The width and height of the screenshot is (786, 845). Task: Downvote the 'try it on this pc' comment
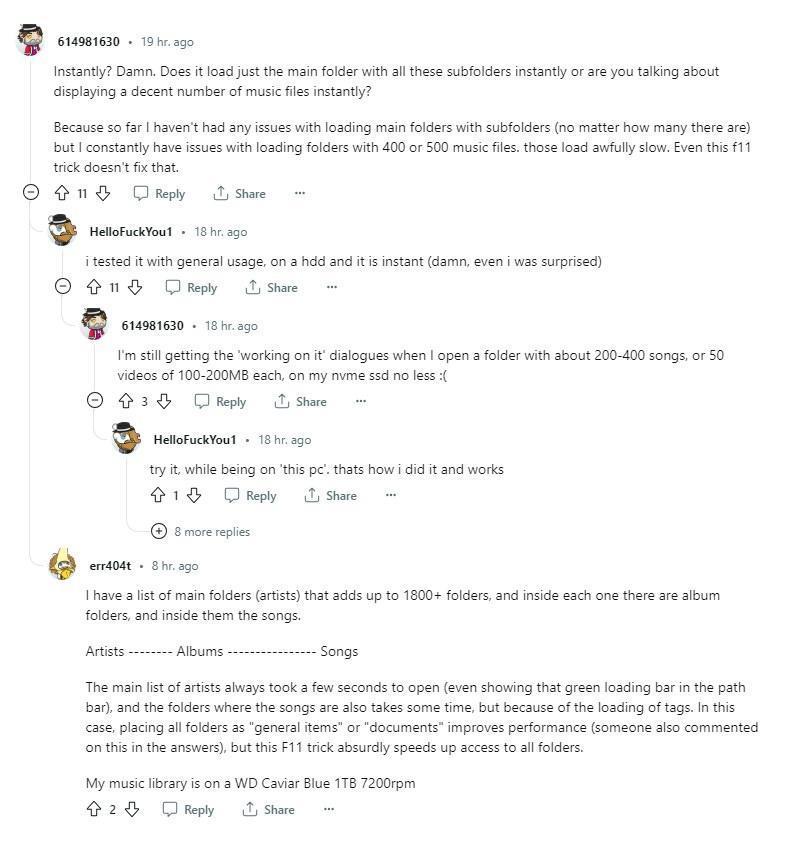pyautogui.click(x=194, y=496)
